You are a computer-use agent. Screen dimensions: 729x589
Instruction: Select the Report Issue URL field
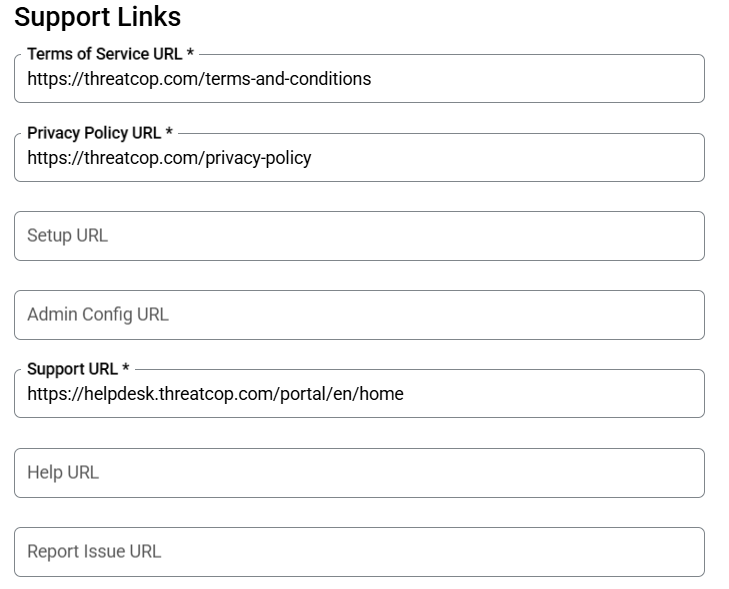(359, 552)
